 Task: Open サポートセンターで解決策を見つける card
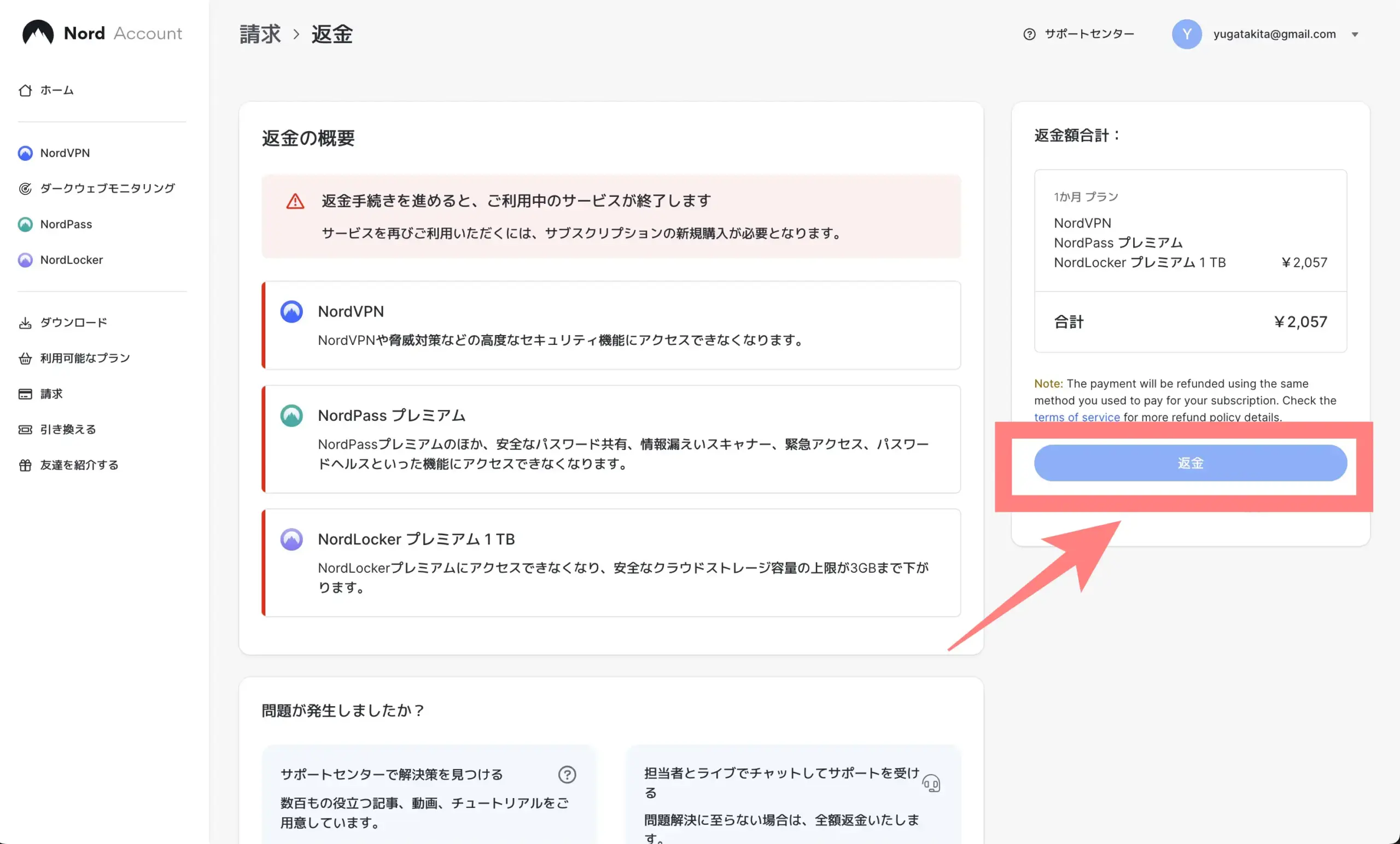pyautogui.click(x=428, y=795)
